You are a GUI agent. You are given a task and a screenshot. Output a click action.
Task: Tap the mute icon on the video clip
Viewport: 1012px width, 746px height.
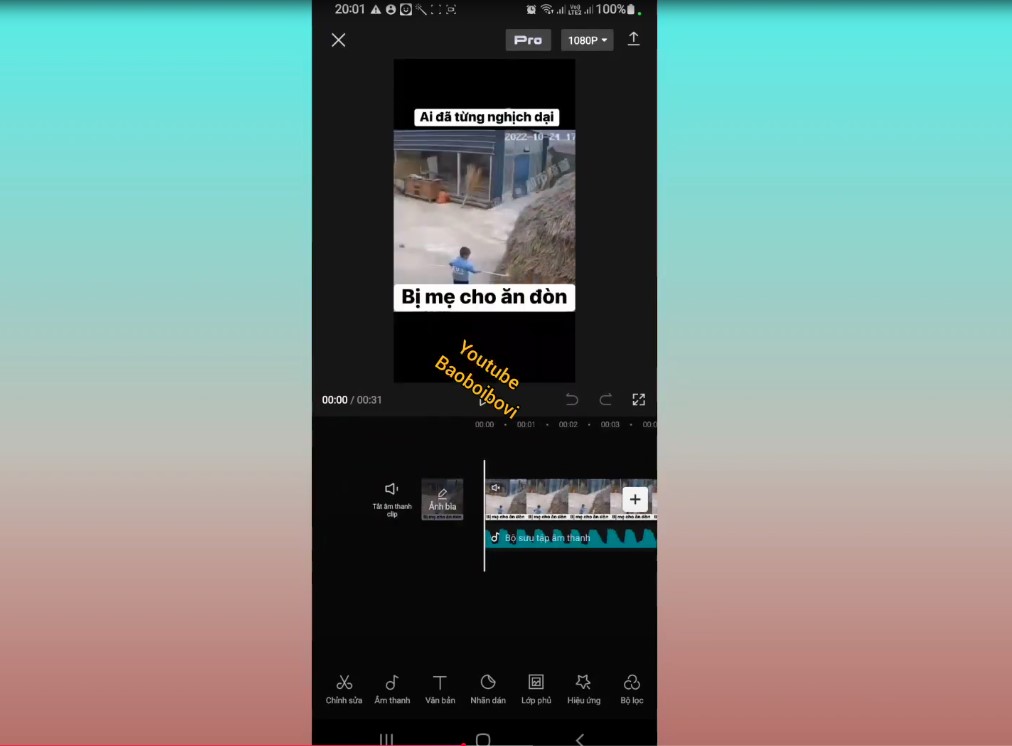click(x=496, y=488)
